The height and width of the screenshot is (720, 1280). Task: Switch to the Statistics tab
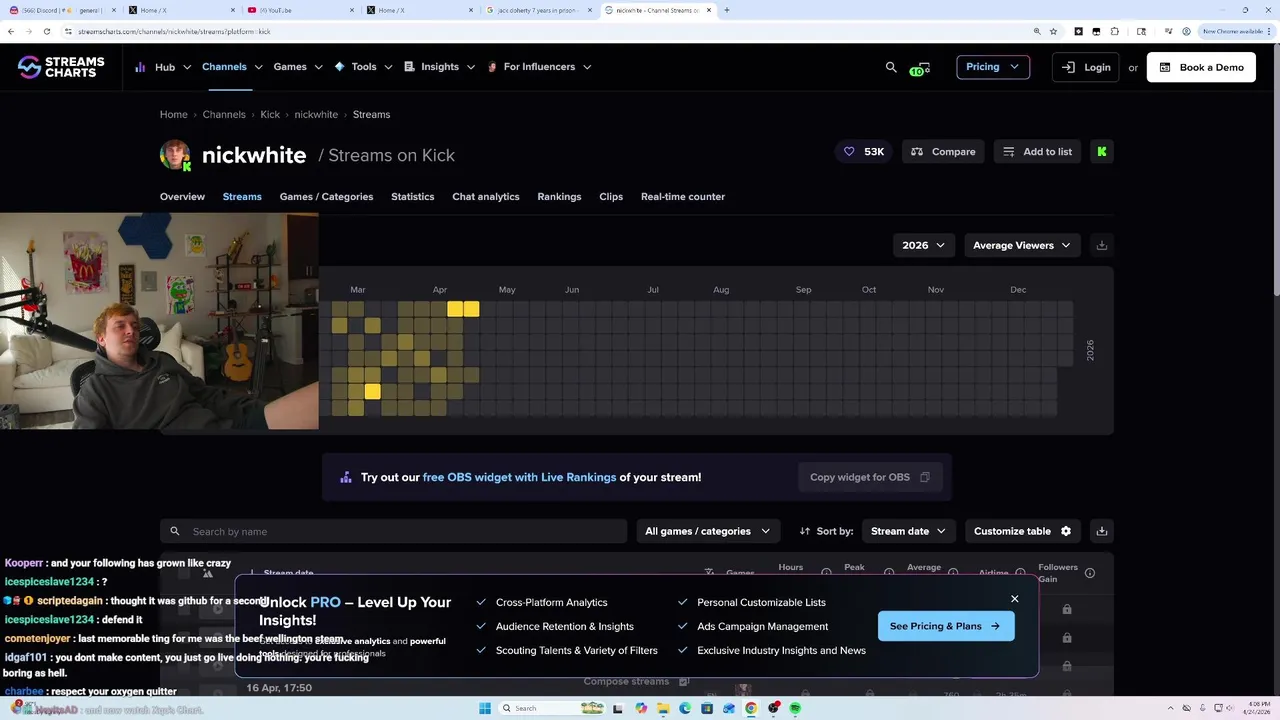[x=412, y=197]
